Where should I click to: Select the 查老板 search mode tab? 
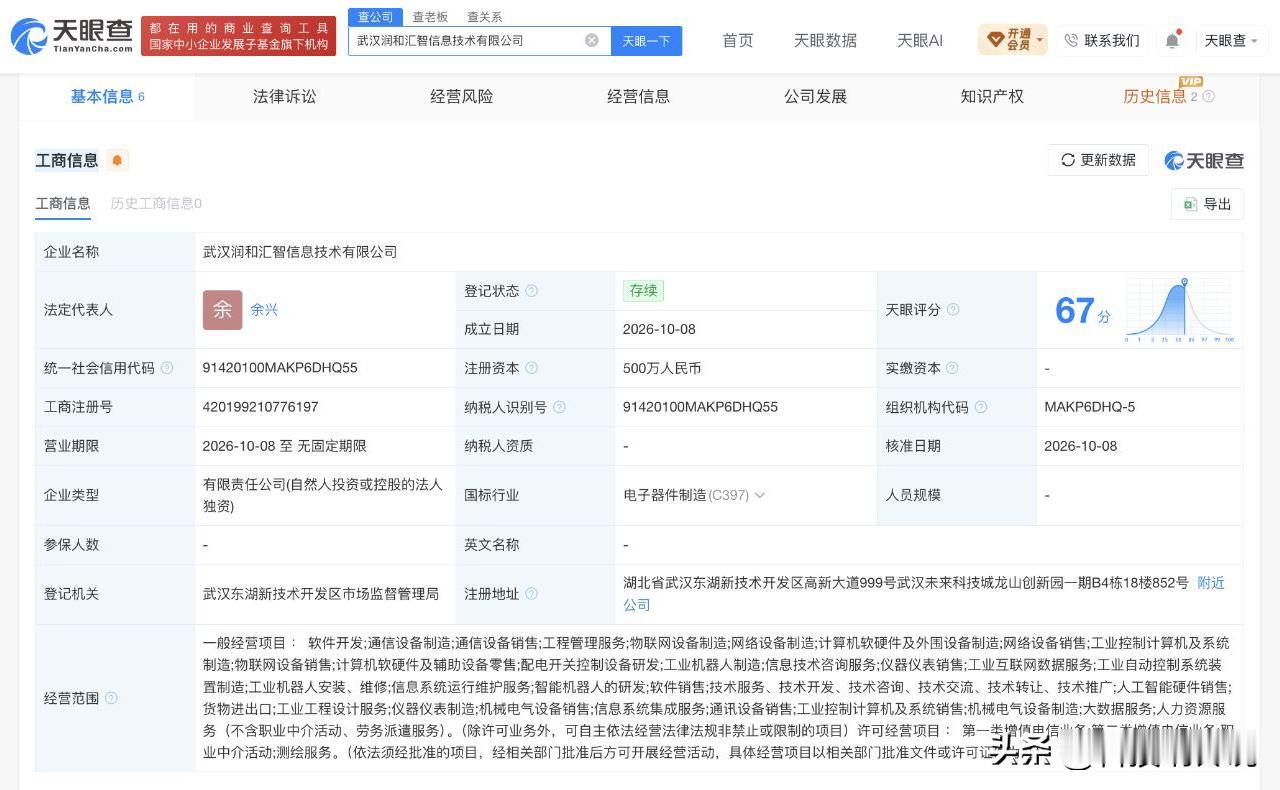(430, 17)
